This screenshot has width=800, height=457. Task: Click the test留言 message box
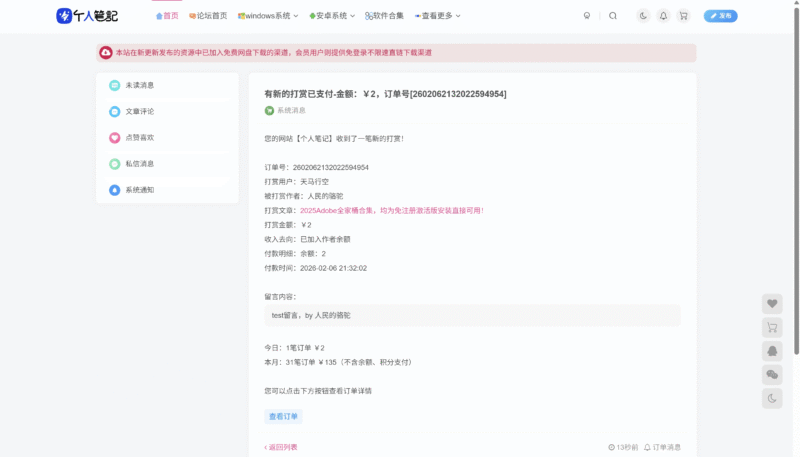(472, 315)
